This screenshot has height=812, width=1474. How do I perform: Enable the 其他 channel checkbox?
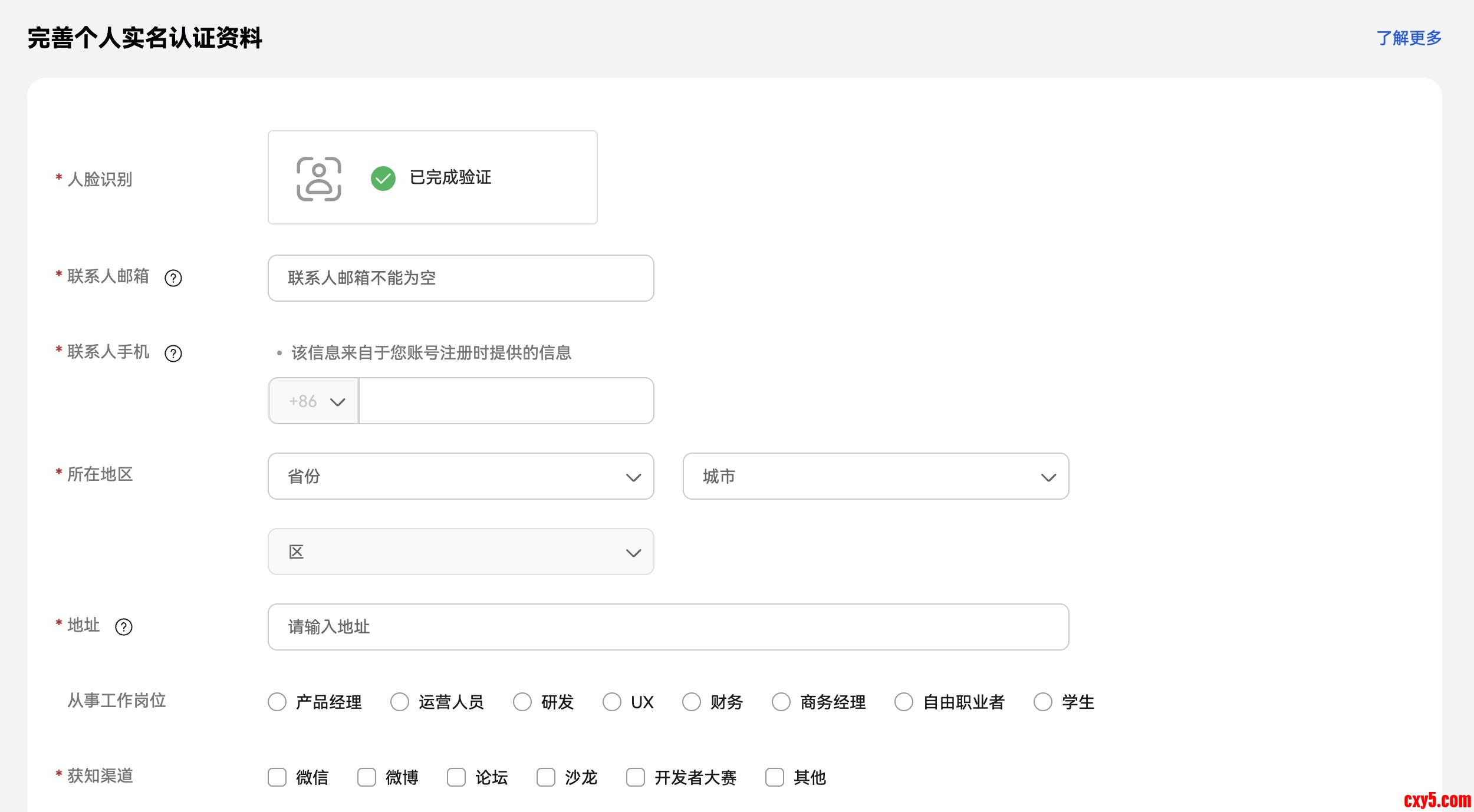coord(775,777)
